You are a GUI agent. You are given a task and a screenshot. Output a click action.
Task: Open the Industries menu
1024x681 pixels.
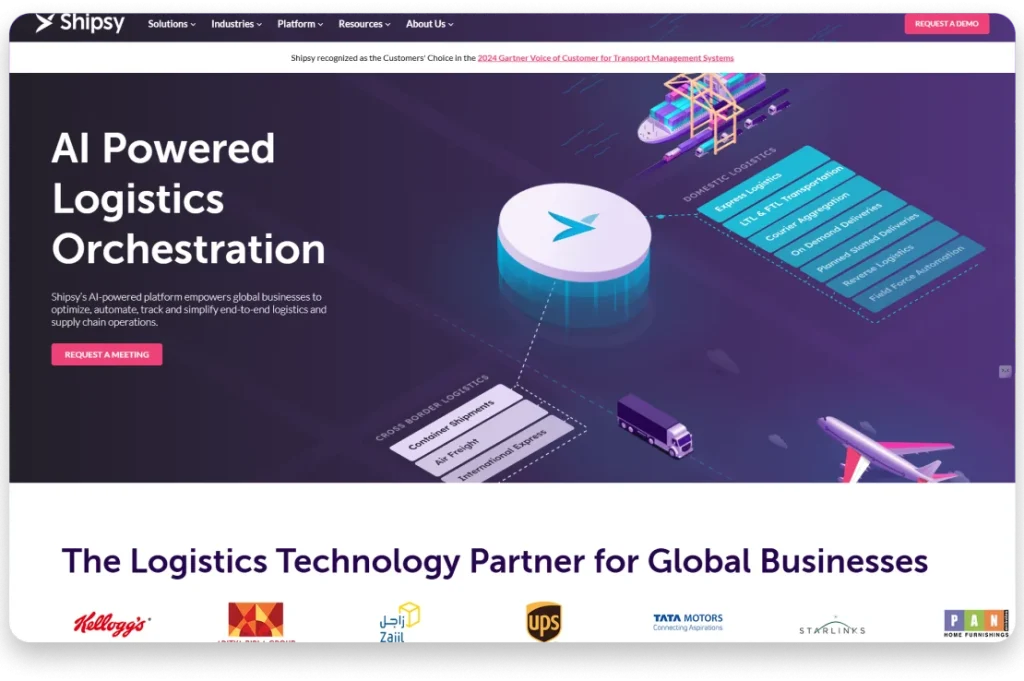point(236,24)
